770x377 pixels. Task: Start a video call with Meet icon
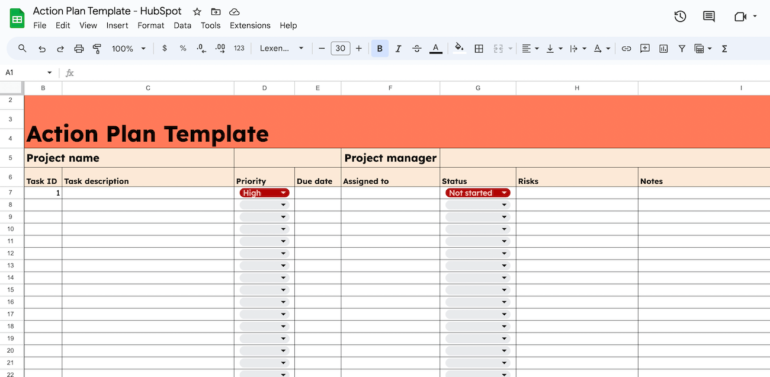[x=740, y=17]
